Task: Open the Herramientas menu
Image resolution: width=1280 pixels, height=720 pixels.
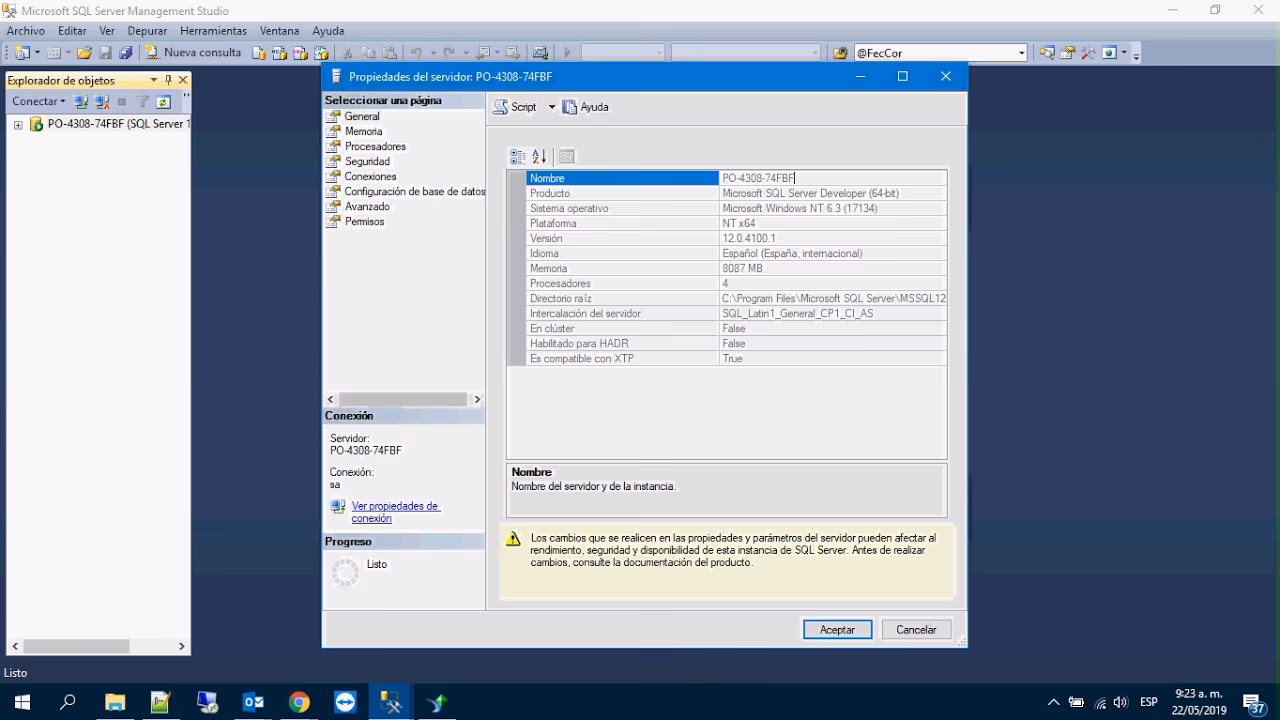Action: 213,31
